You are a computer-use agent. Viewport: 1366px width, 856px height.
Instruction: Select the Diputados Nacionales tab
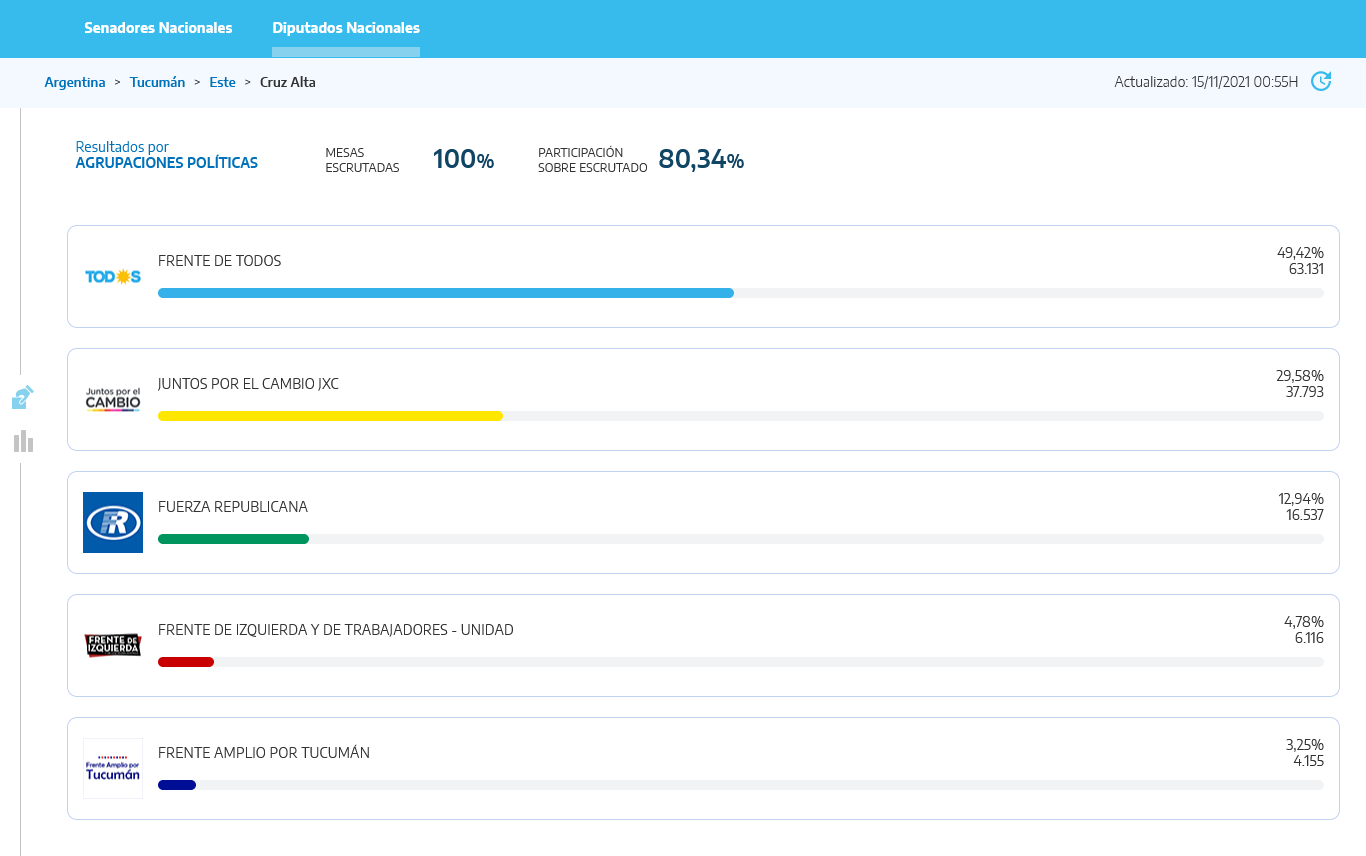(346, 28)
